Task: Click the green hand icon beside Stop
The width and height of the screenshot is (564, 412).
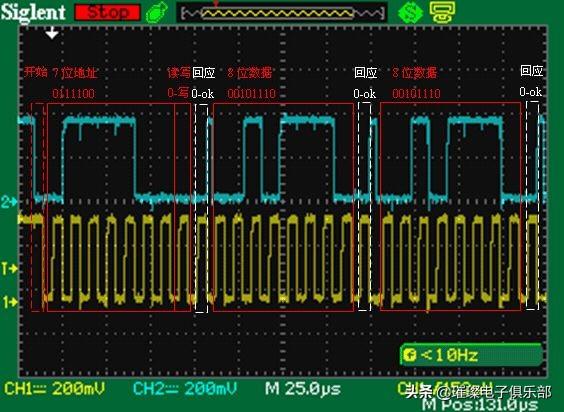Action: coord(157,12)
